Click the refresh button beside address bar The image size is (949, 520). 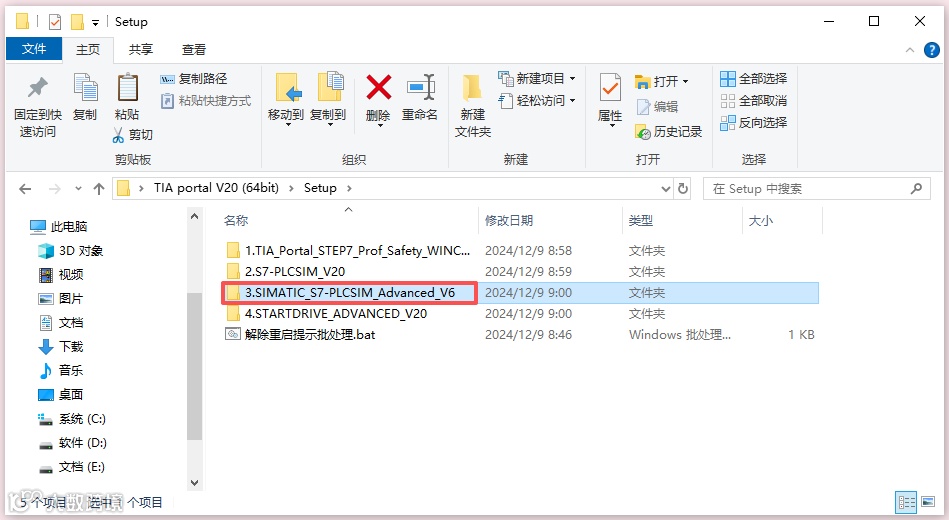coord(683,188)
